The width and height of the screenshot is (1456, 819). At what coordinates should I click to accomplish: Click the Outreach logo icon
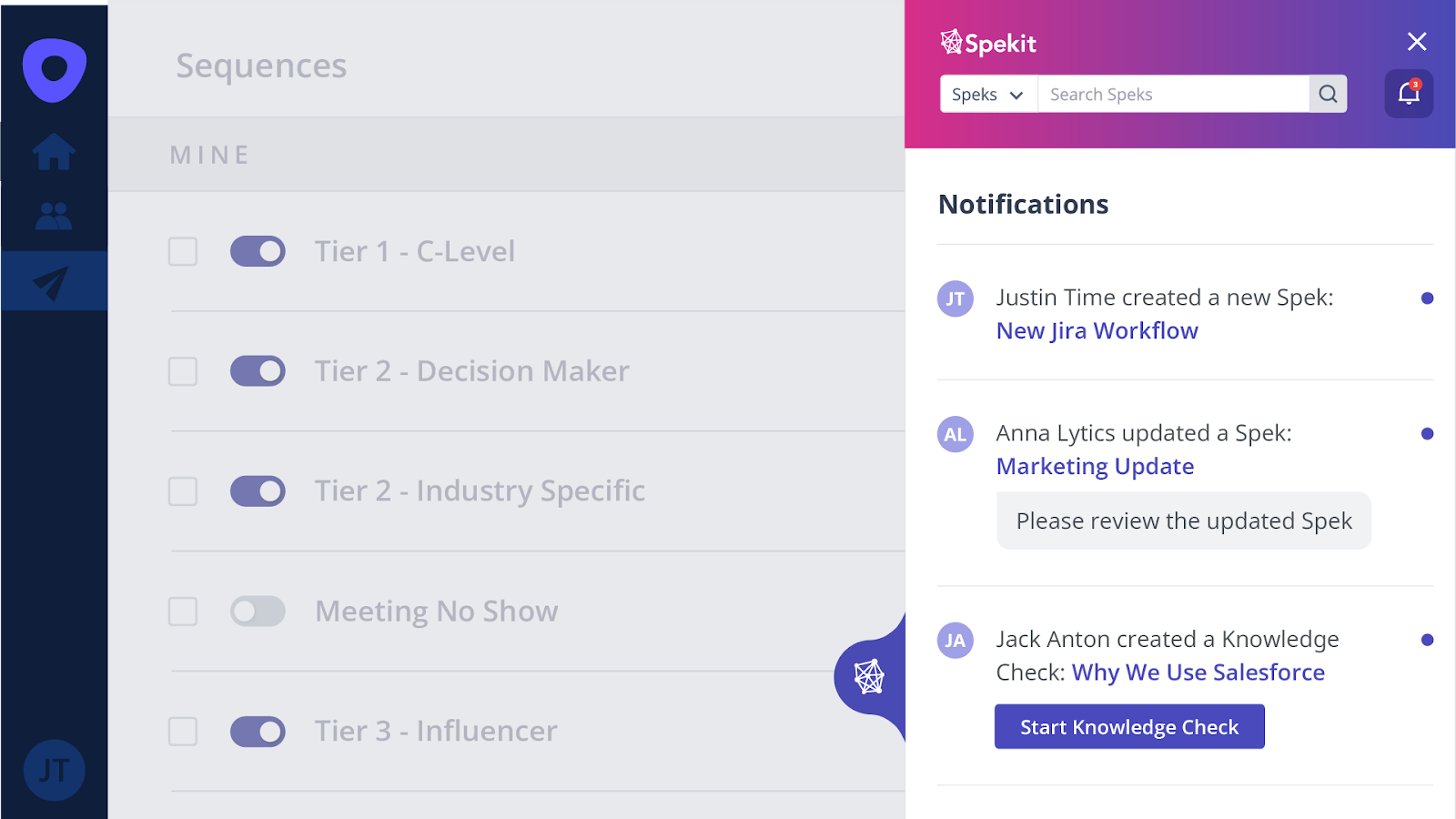[x=55, y=70]
